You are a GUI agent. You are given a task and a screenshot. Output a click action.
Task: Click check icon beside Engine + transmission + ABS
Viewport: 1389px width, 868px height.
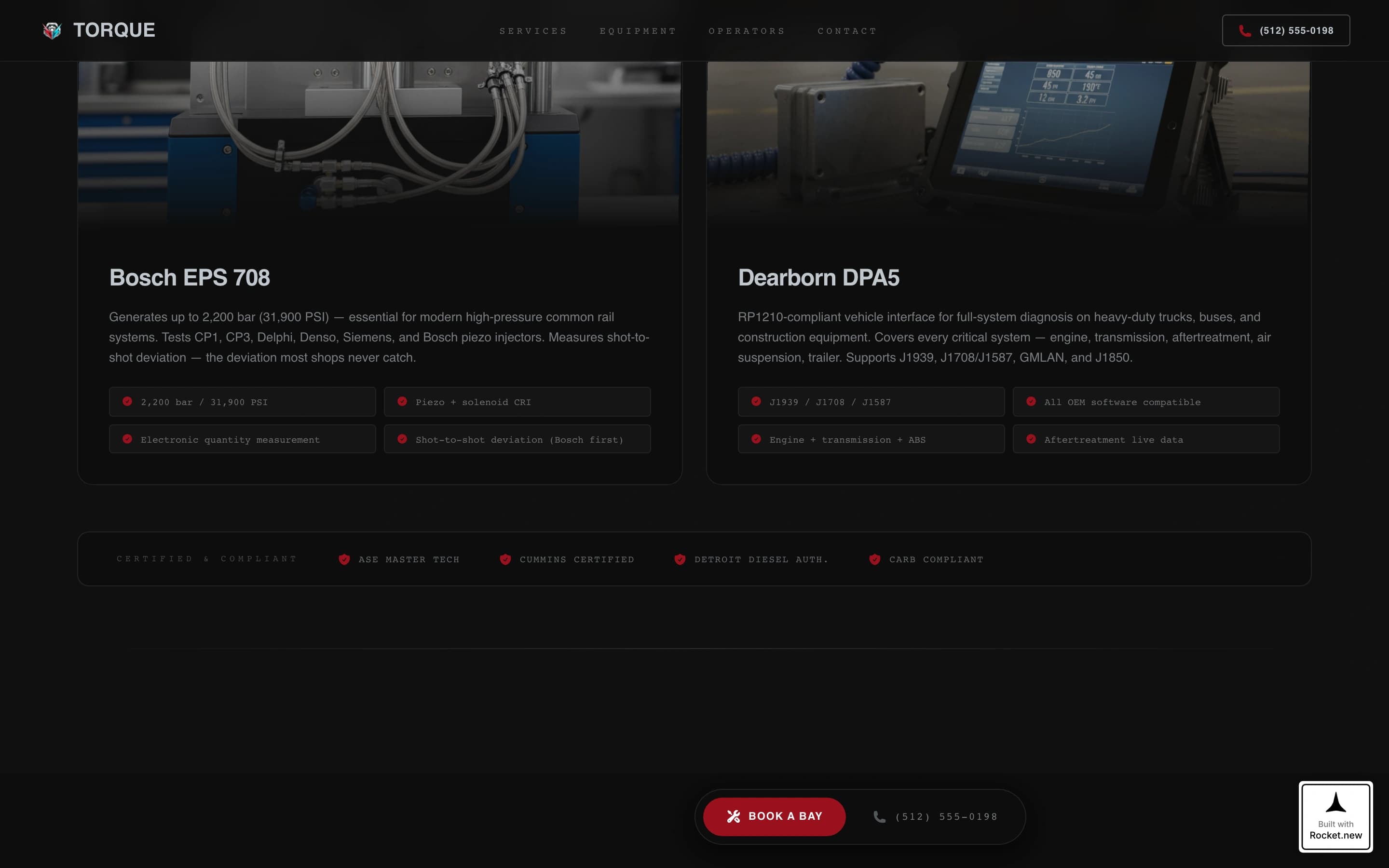pyautogui.click(x=757, y=439)
